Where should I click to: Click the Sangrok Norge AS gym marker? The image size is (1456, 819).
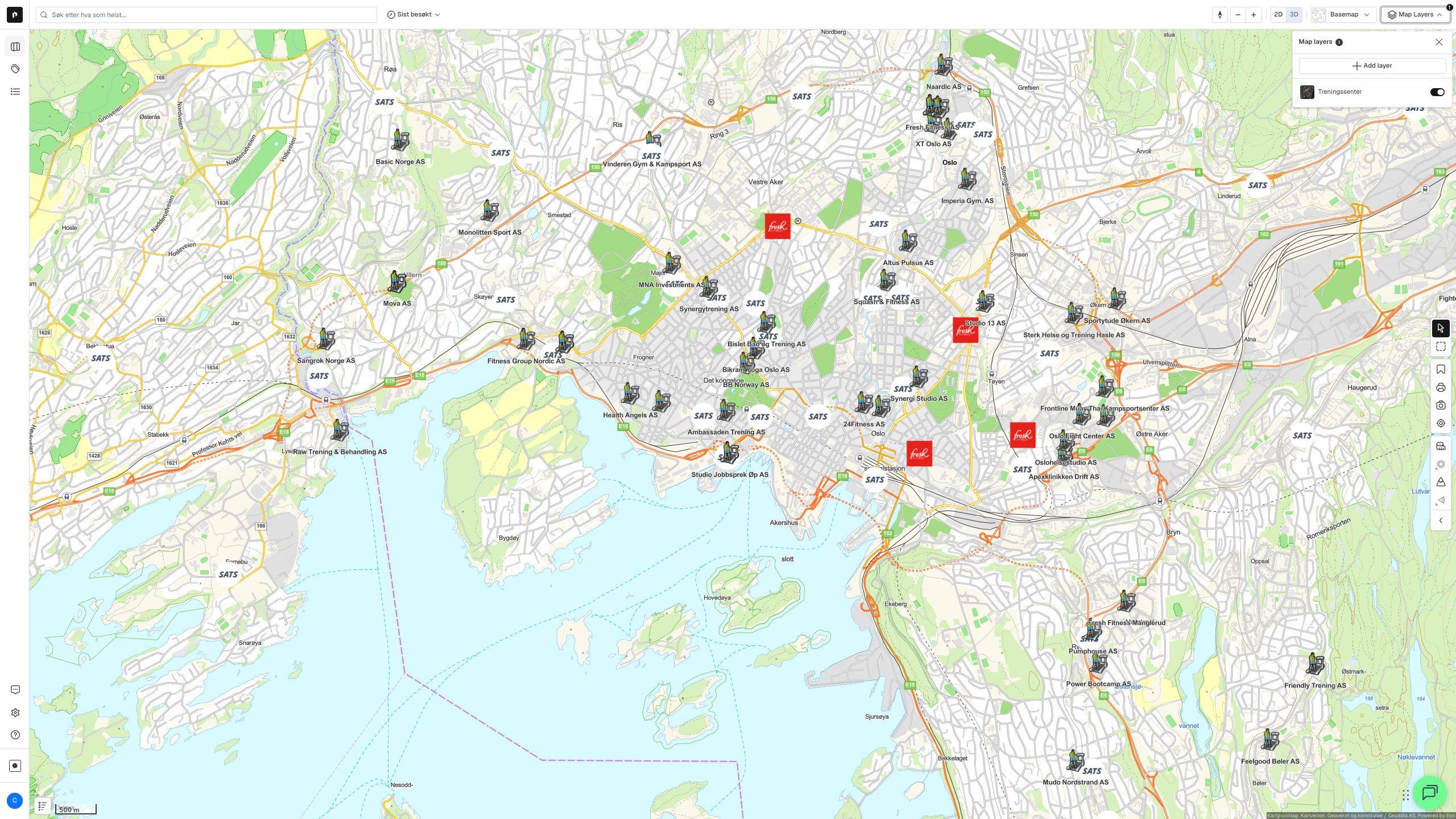coord(326,339)
